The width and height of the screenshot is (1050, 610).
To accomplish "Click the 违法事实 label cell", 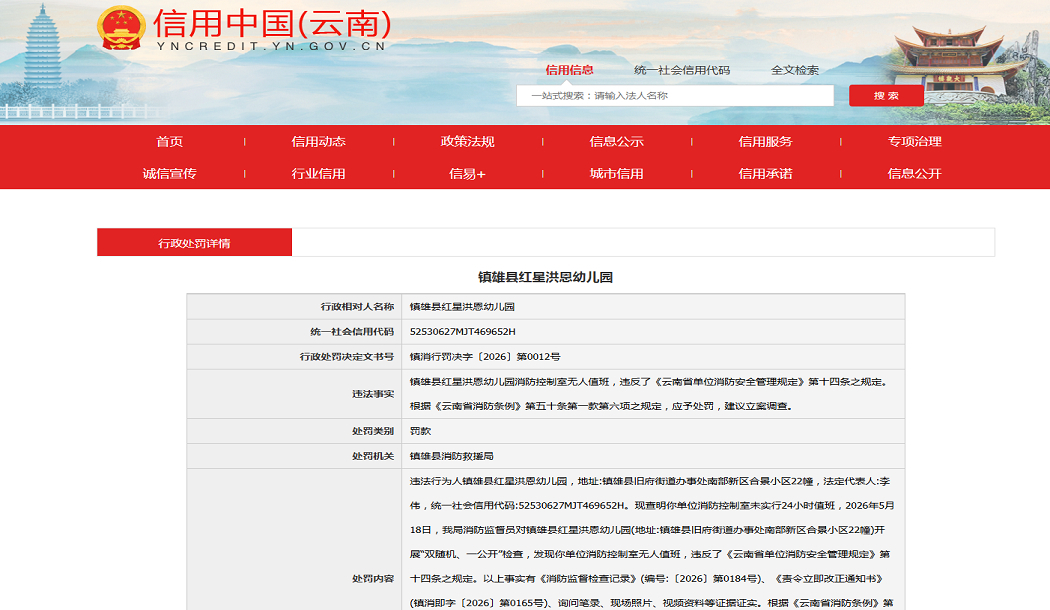I will [x=294, y=394].
